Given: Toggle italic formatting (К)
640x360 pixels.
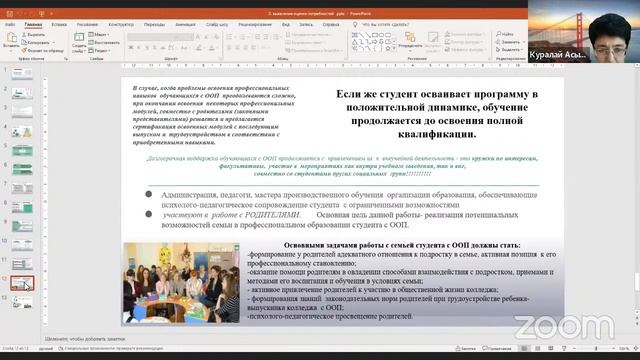Looking at the screenshot, I should coord(139,48).
